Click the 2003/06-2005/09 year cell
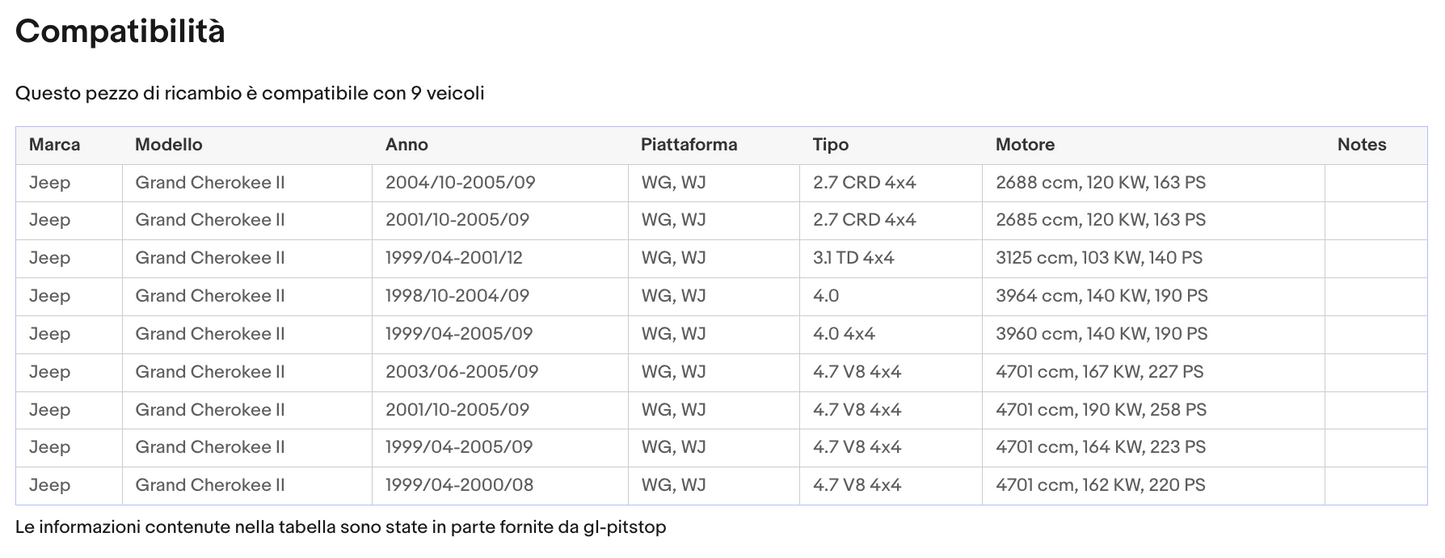Viewport: 1445px width, 558px height. tap(461, 372)
